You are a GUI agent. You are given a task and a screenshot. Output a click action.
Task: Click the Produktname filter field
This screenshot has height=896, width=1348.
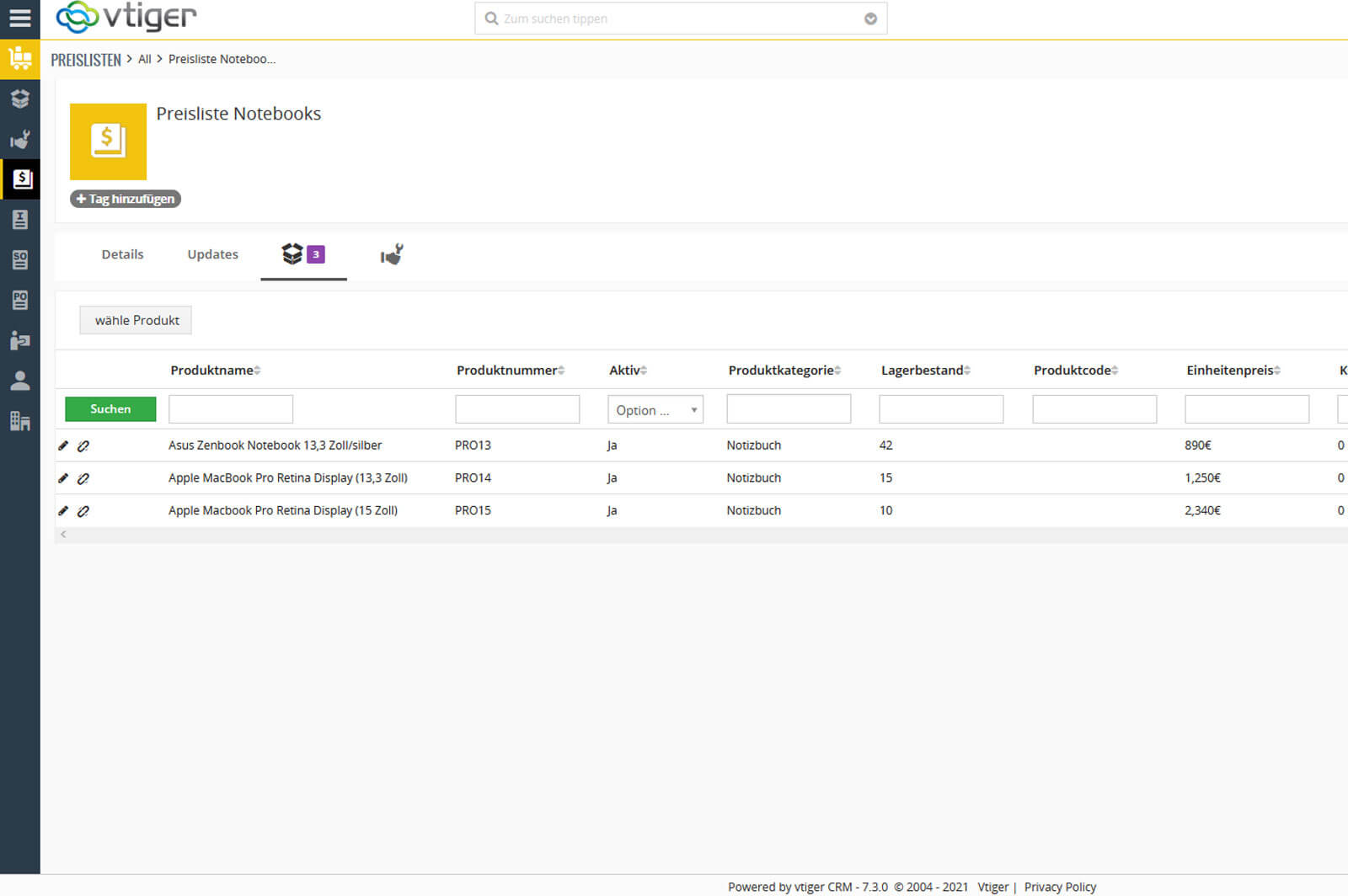pos(231,409)
